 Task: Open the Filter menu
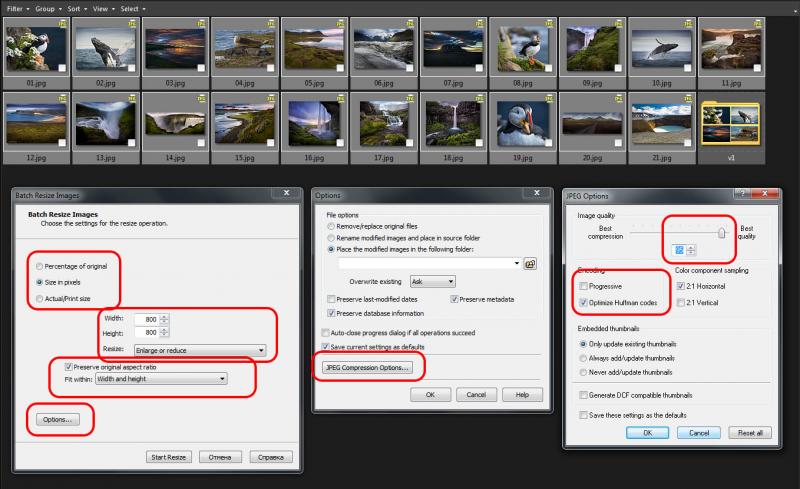pos(18,9)
